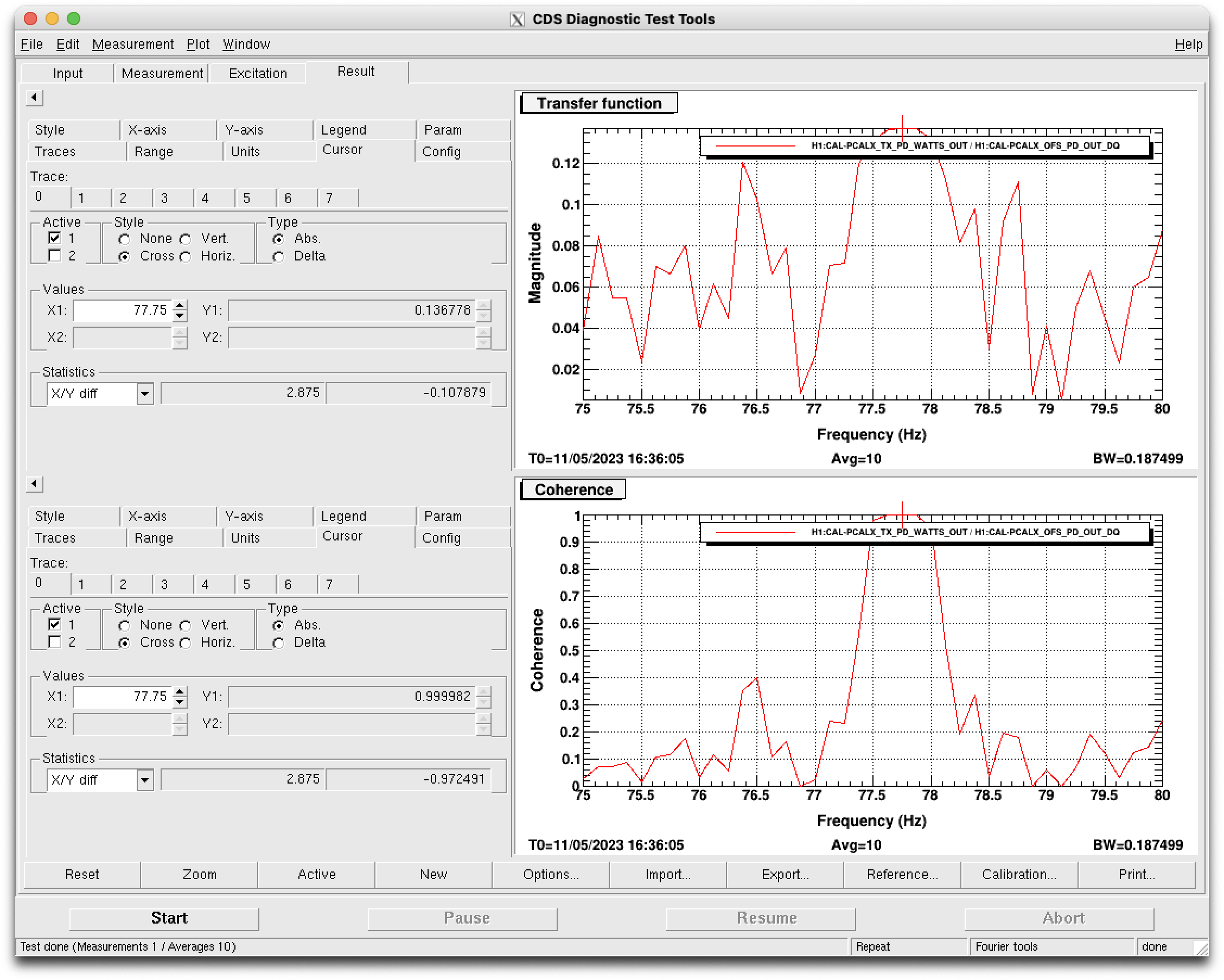Image resolution: width=1224 pixels, height=980 pixels.
Task: Select trace 3 tab in upper panel
Action: [174, 198]
